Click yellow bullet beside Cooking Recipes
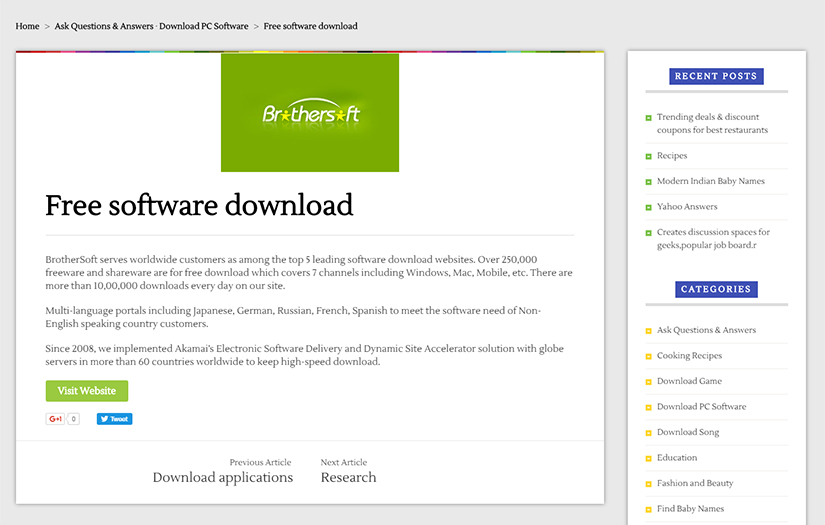The image size is (825, 525). (648, 356)
